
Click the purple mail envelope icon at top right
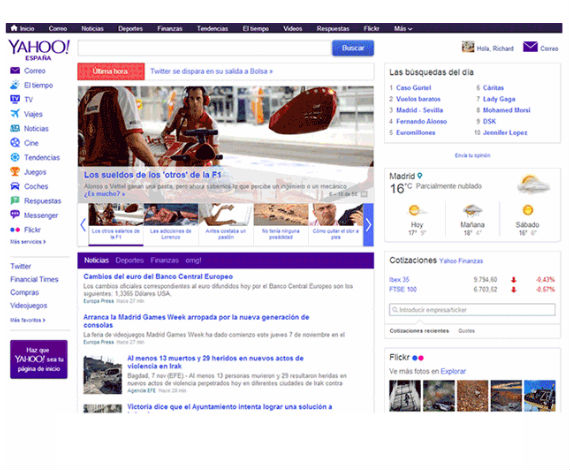(530, 47)
